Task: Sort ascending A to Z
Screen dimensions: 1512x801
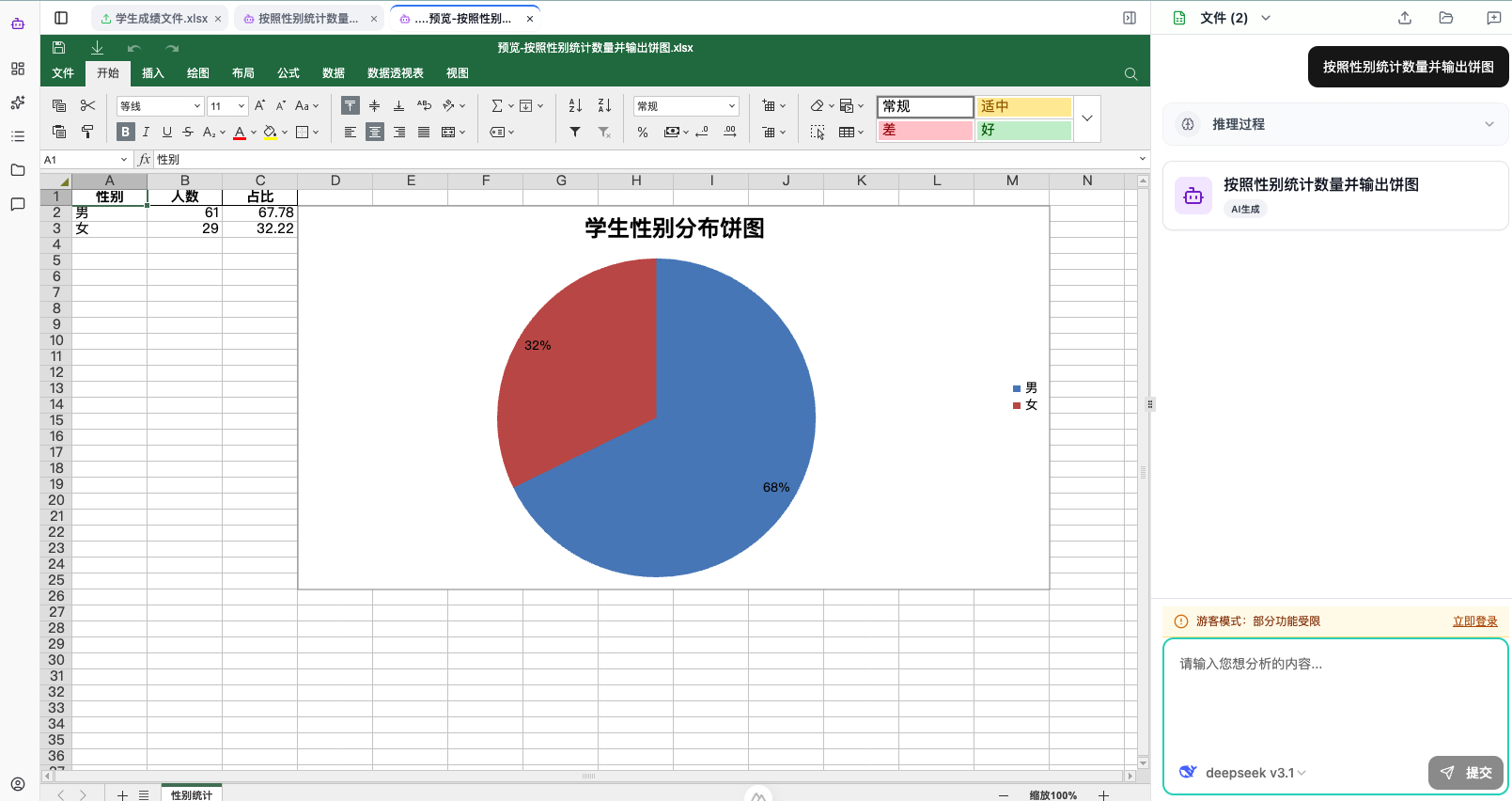Action: point(575,105)
